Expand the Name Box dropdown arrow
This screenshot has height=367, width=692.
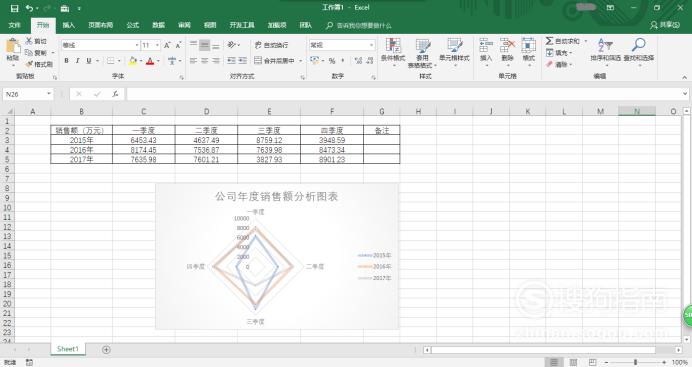point(49,94)
